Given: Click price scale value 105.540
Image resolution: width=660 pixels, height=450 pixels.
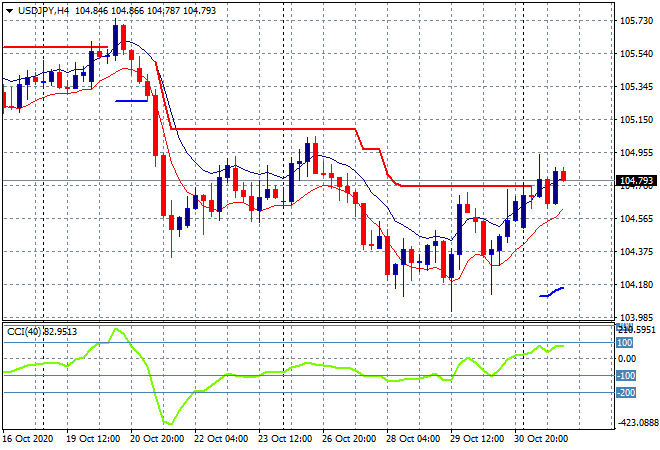Looking at the screenshot, I should tap(636, 53).
